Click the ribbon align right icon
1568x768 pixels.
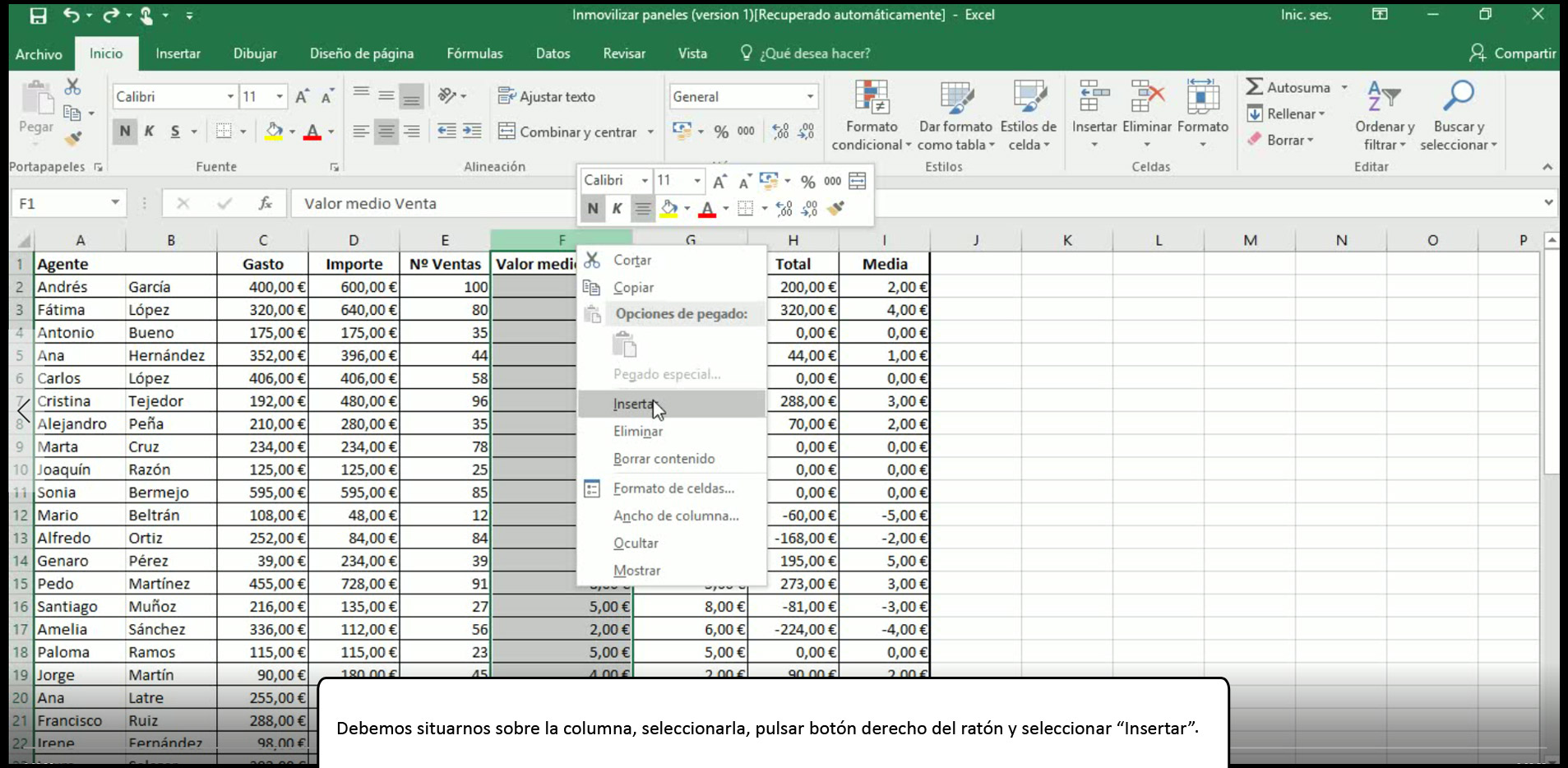(x=411, y=132)
